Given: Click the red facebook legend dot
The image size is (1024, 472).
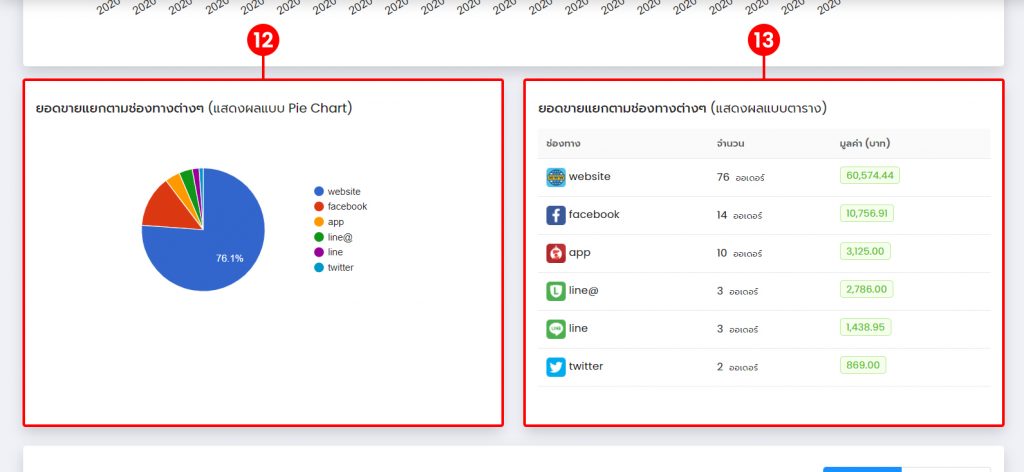Looking at the screenshot, I should tap(319, 206).
